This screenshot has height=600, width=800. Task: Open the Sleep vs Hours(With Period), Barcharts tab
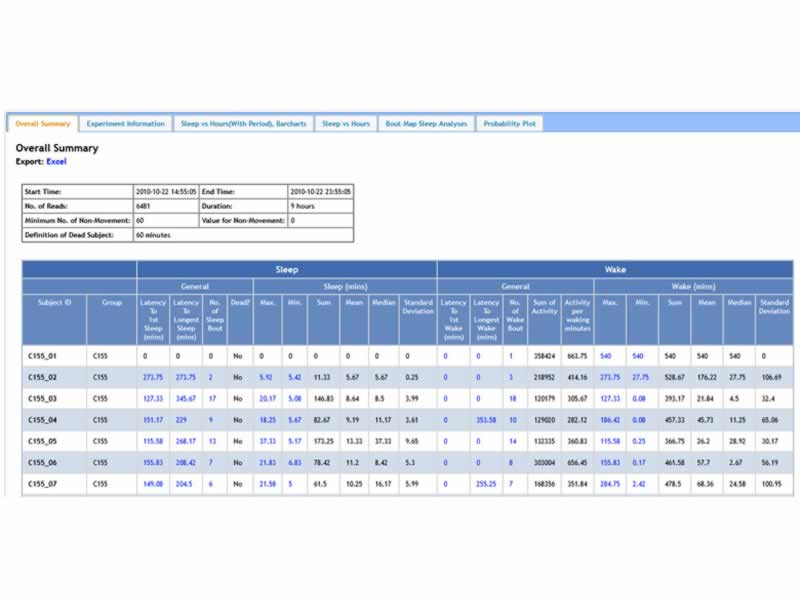click(x=244, y=124)
